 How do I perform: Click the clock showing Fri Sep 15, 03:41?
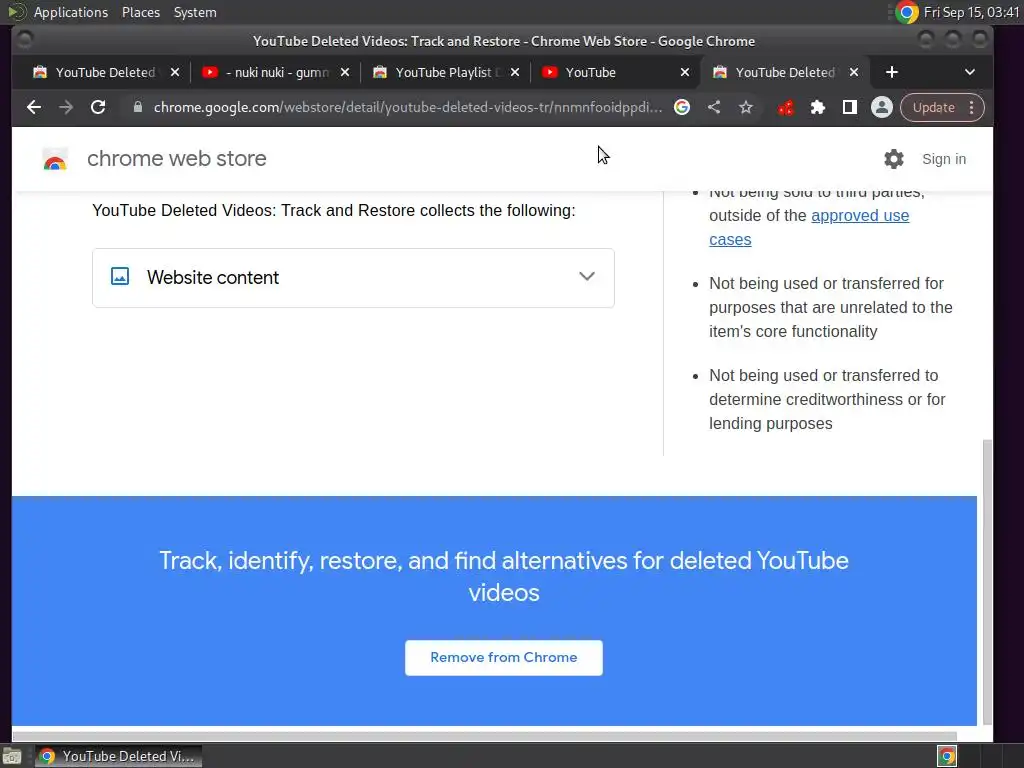point(971,12)
